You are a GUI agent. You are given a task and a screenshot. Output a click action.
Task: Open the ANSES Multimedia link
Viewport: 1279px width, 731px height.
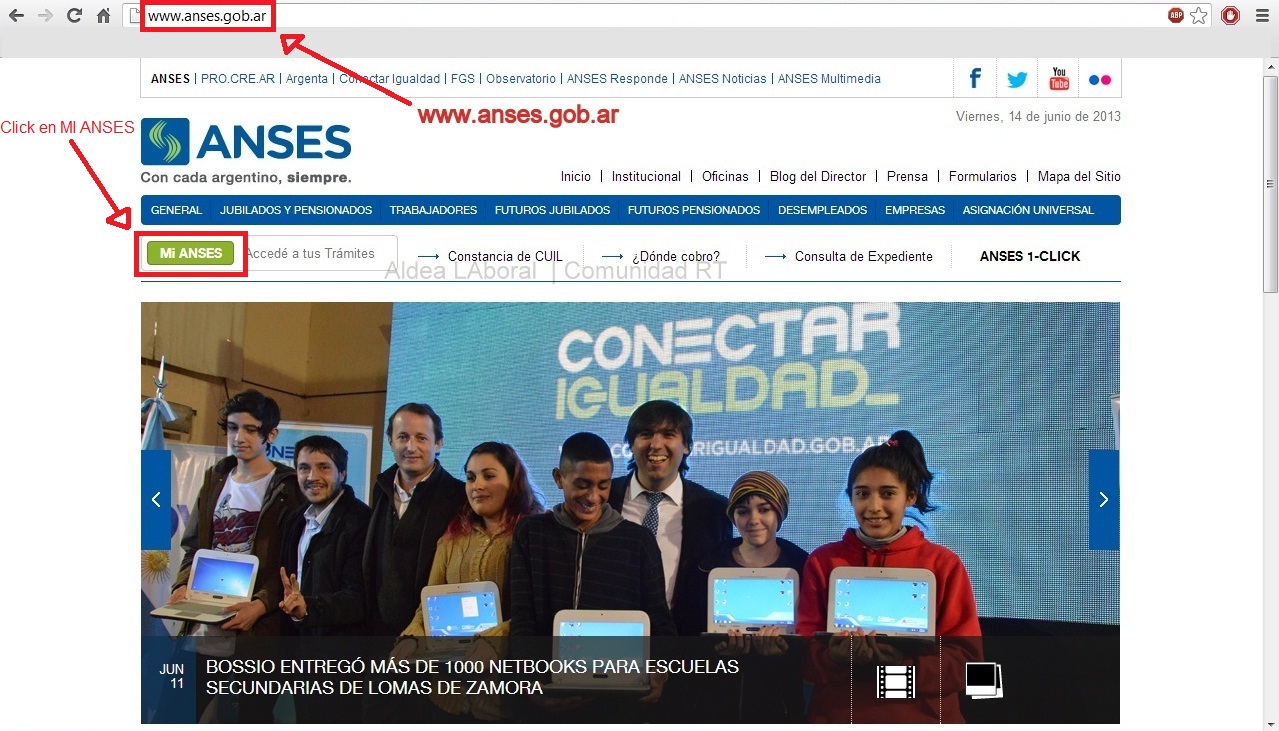tap(829, 79)
